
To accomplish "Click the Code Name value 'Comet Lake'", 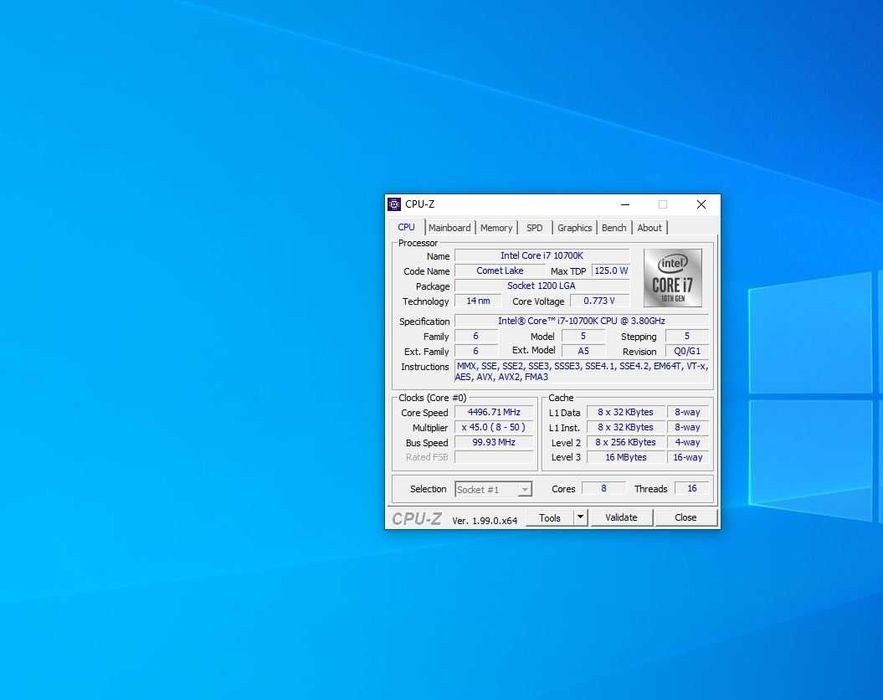I will click(500, 271).
